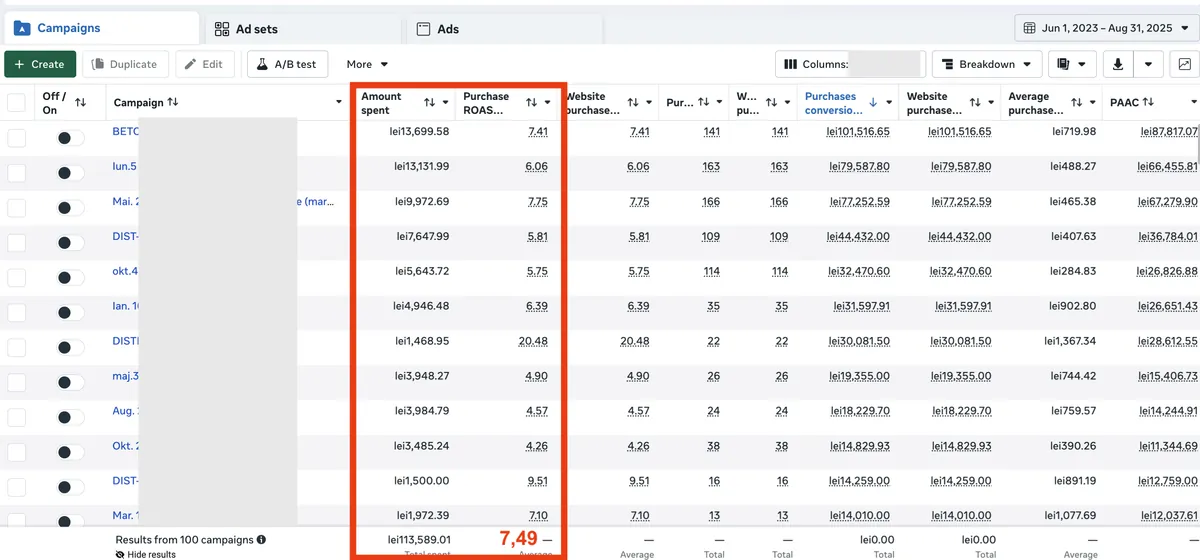This screenshot has width=1200, height=560.
Task: Click the red 7,49 average ROAS value
Action: (519, 538)
